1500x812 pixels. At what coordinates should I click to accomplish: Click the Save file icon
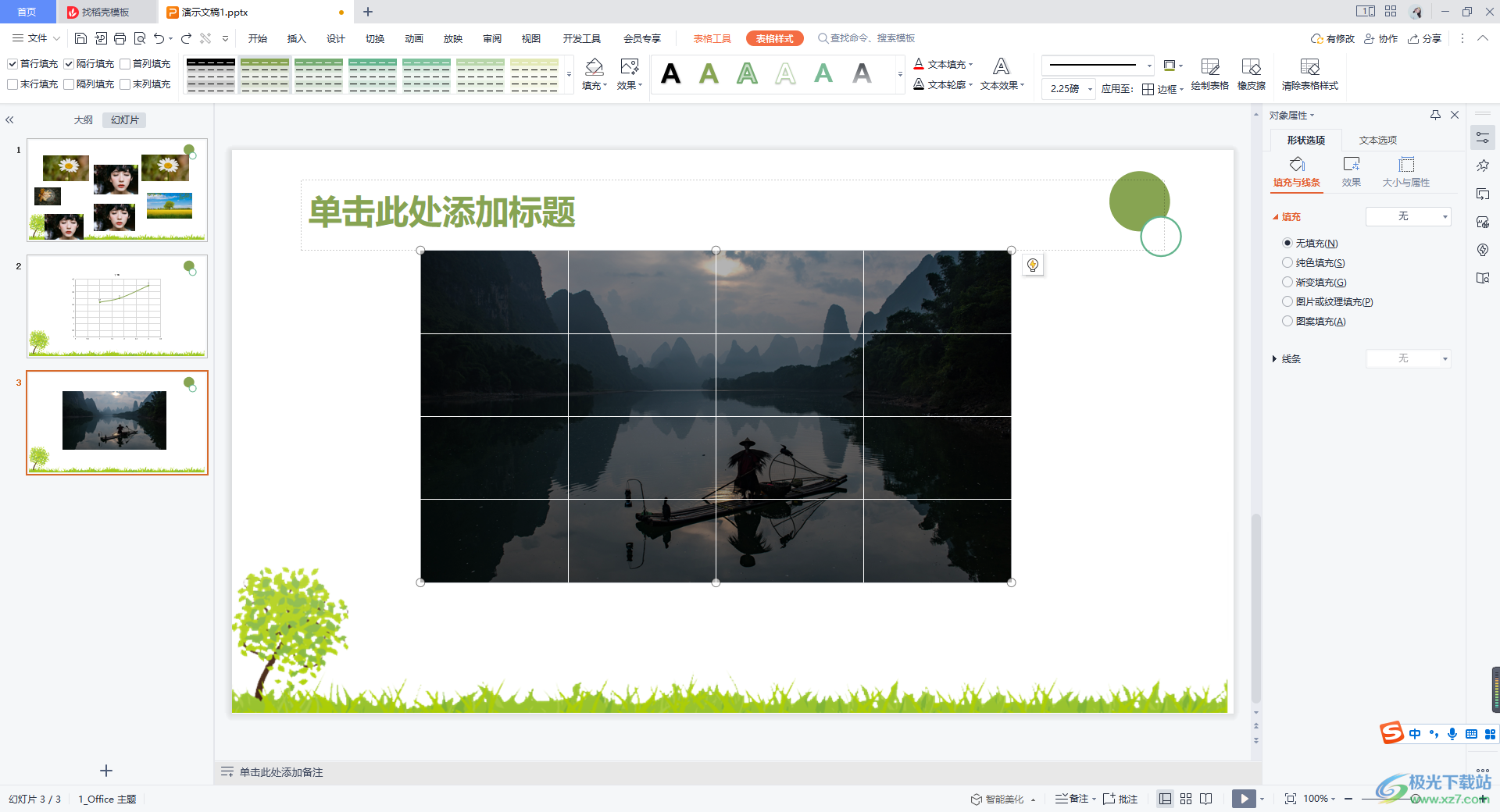point(80,38)
